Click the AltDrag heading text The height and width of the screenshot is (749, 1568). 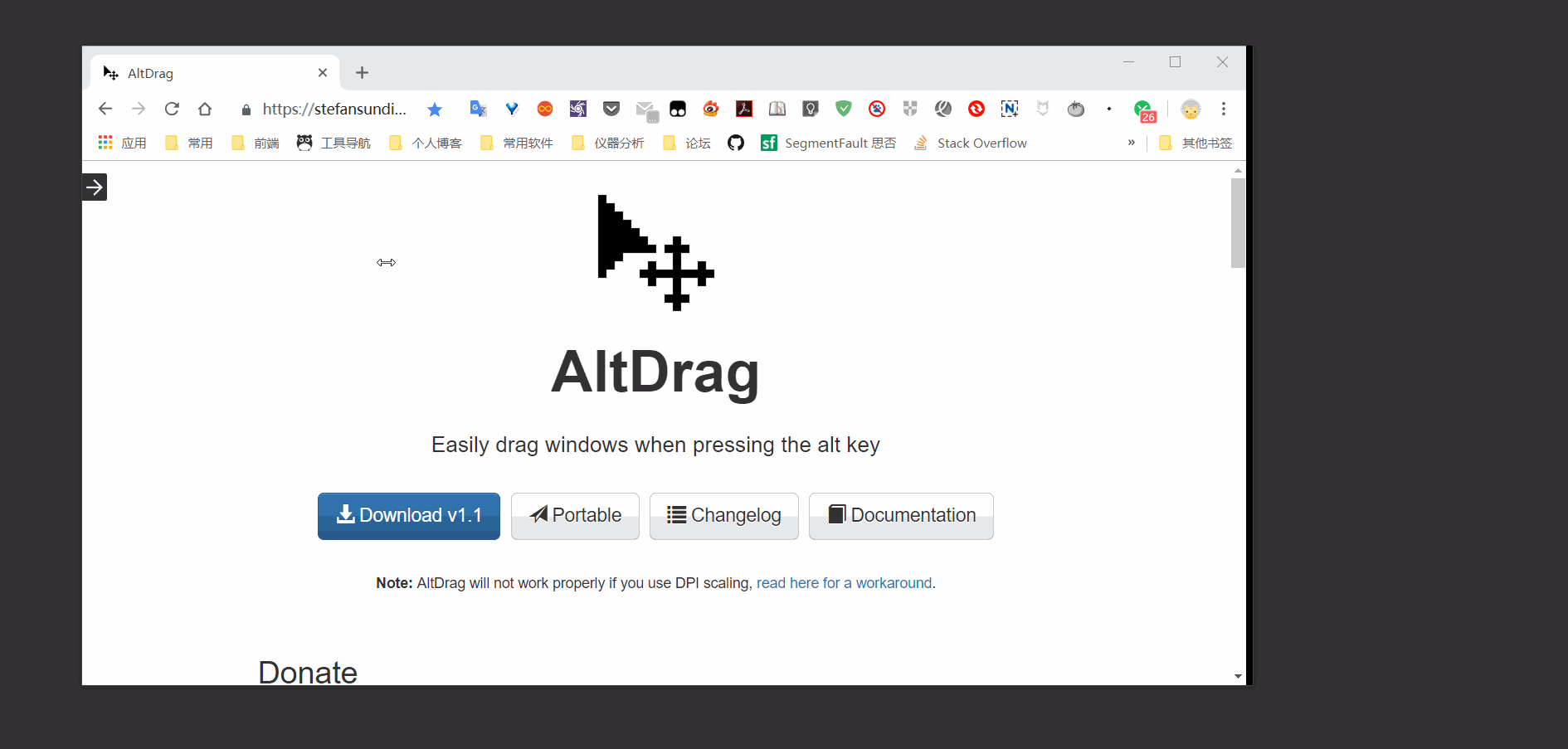point(655,372)
